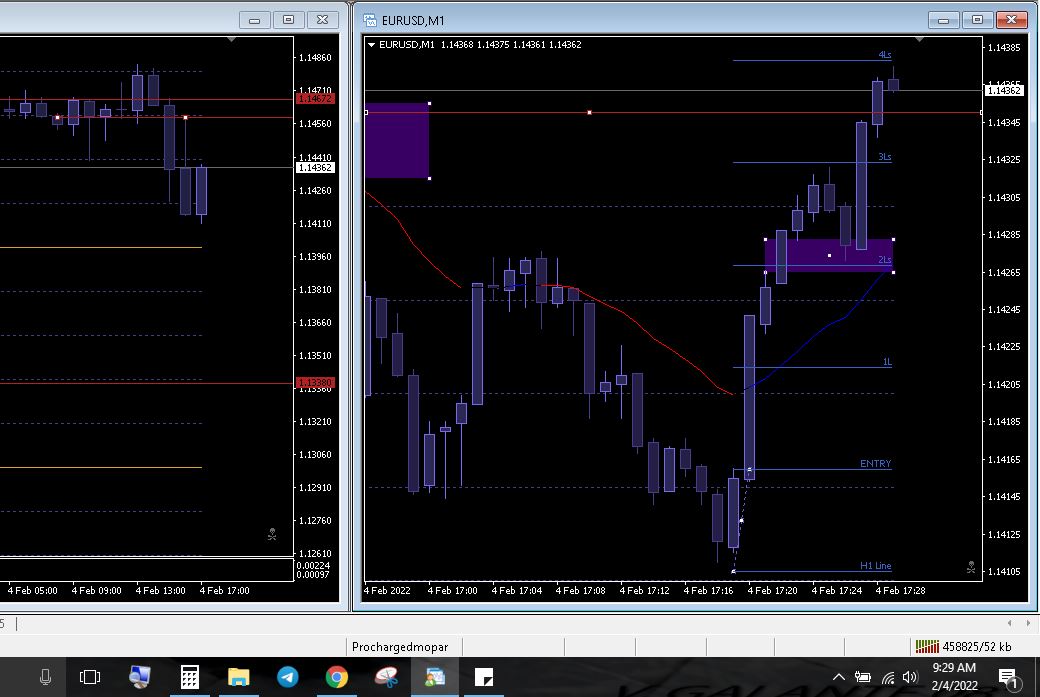Click the 4Ls level line label
Viewport: 1040px width, 697px height.
(884, 55)
